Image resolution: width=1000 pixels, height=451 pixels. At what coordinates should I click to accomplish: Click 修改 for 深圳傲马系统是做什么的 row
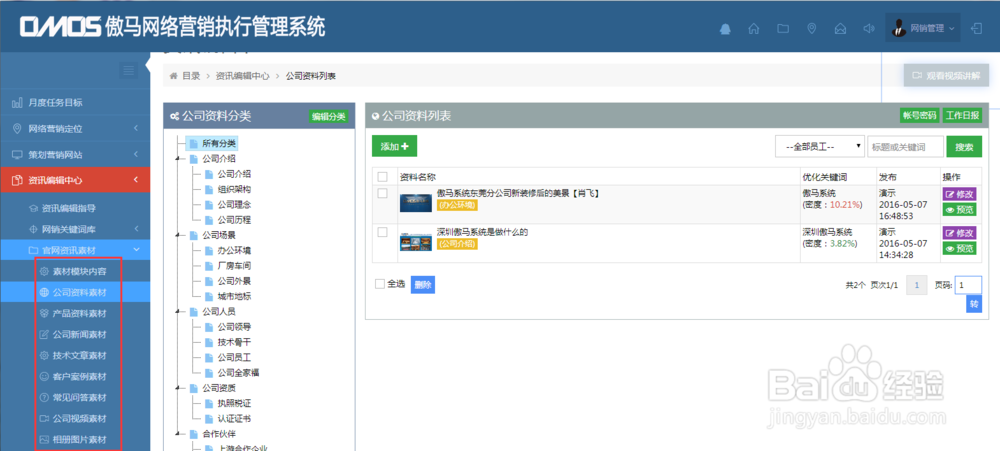(x=959, y=233)
